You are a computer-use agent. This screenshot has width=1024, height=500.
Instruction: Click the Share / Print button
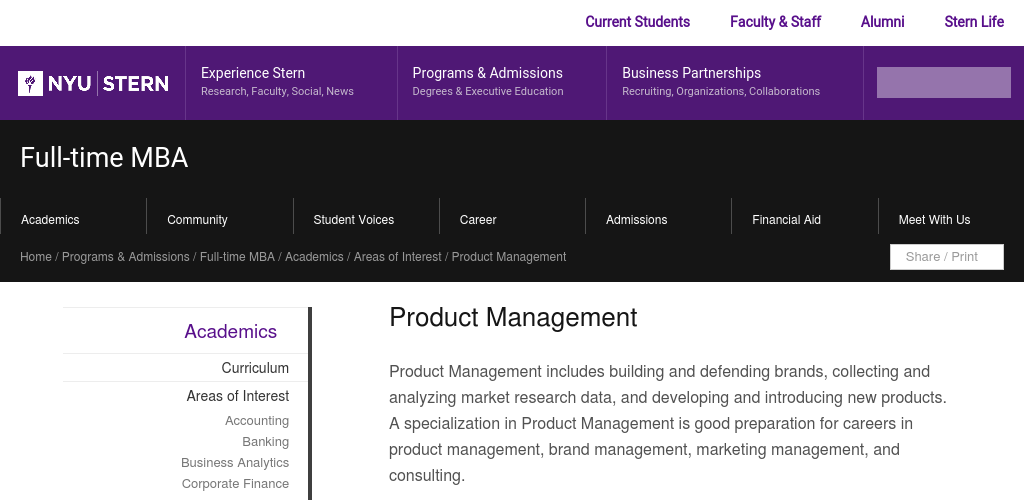tap(946, 257)
